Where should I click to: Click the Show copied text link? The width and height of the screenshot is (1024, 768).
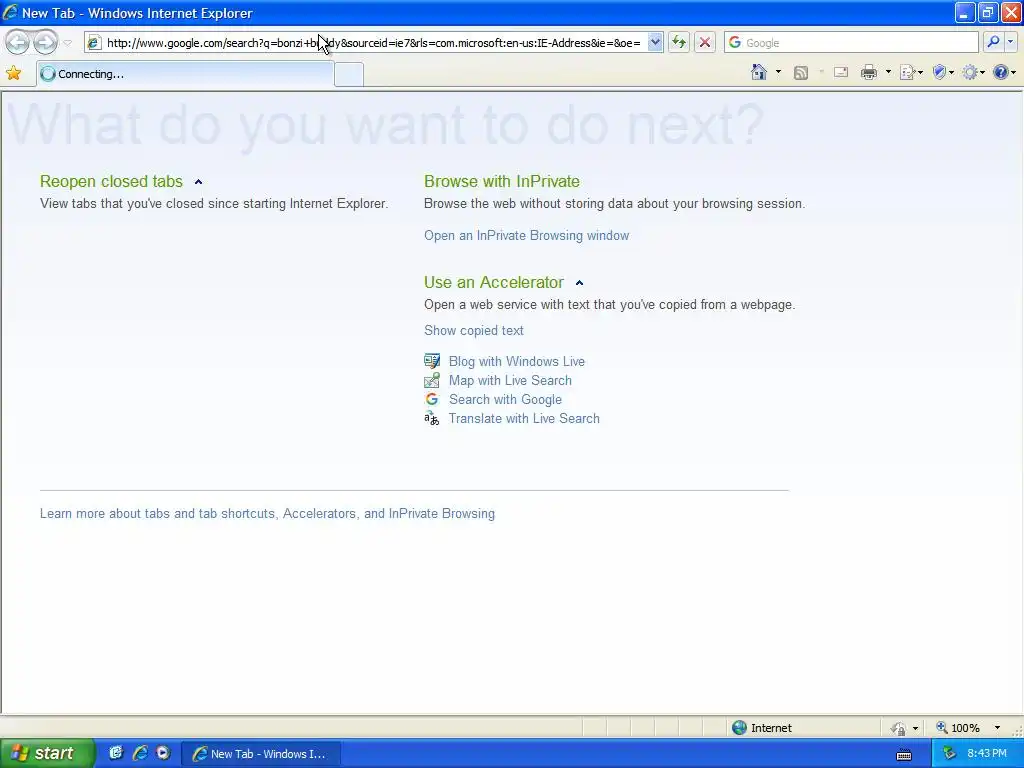(473, 330)
